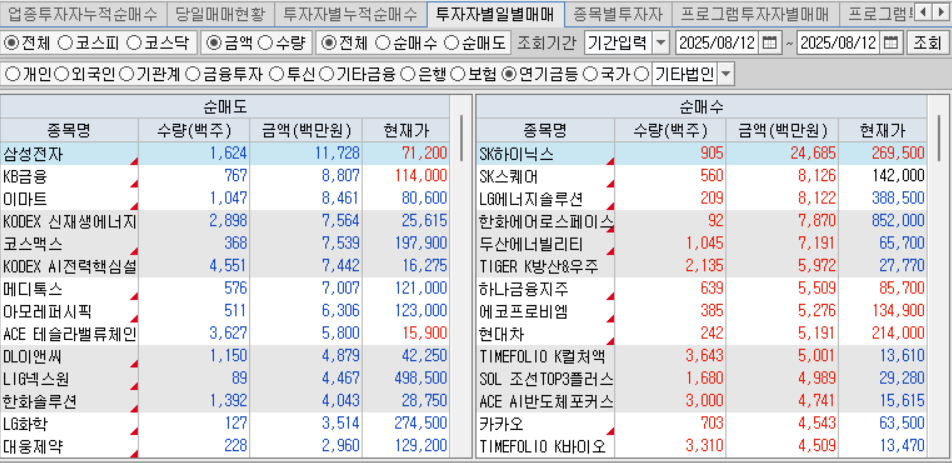Select the KB금융 row
The height and width of the screenshot is (463, 952).
[225, 176]
